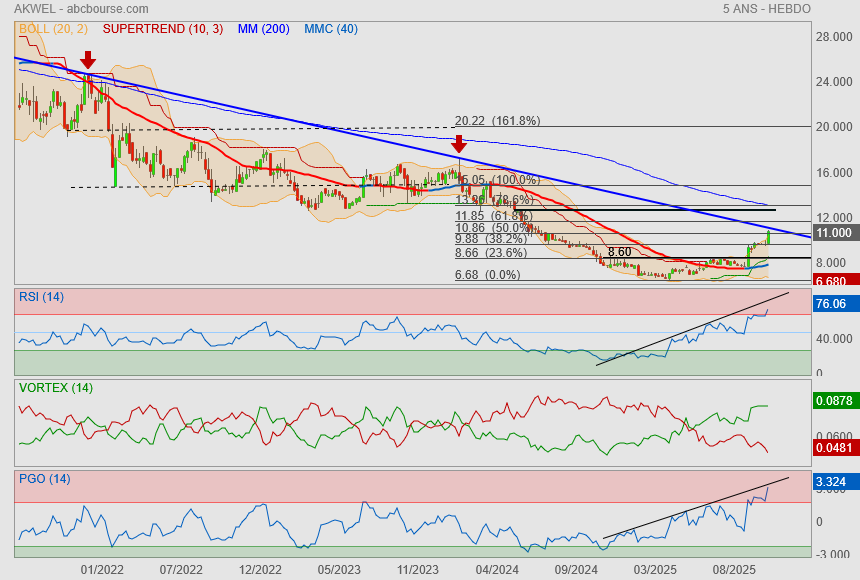Click the 8.60 support level label
Viewport: 860px width, 580px height.
point(619,252)
